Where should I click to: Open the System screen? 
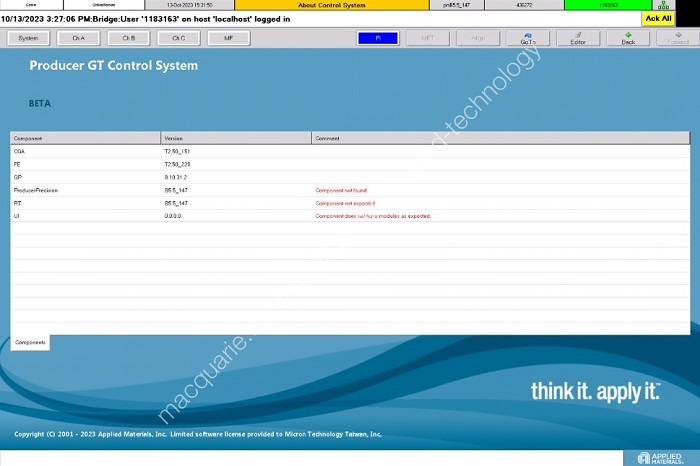28,38
